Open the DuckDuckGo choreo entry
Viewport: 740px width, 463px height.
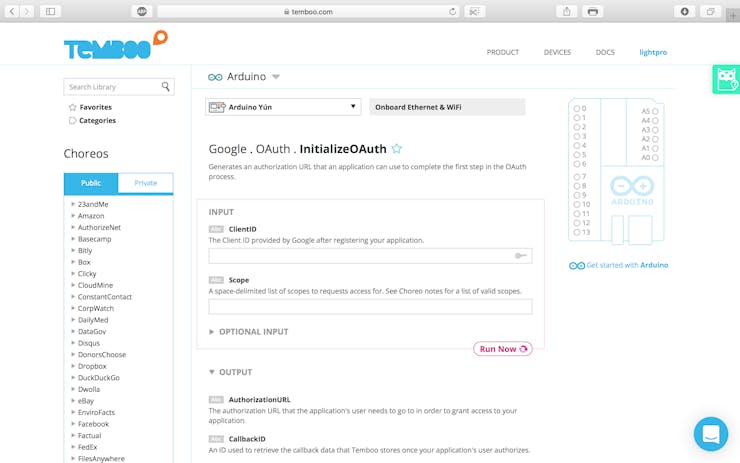tap(99, 378)
